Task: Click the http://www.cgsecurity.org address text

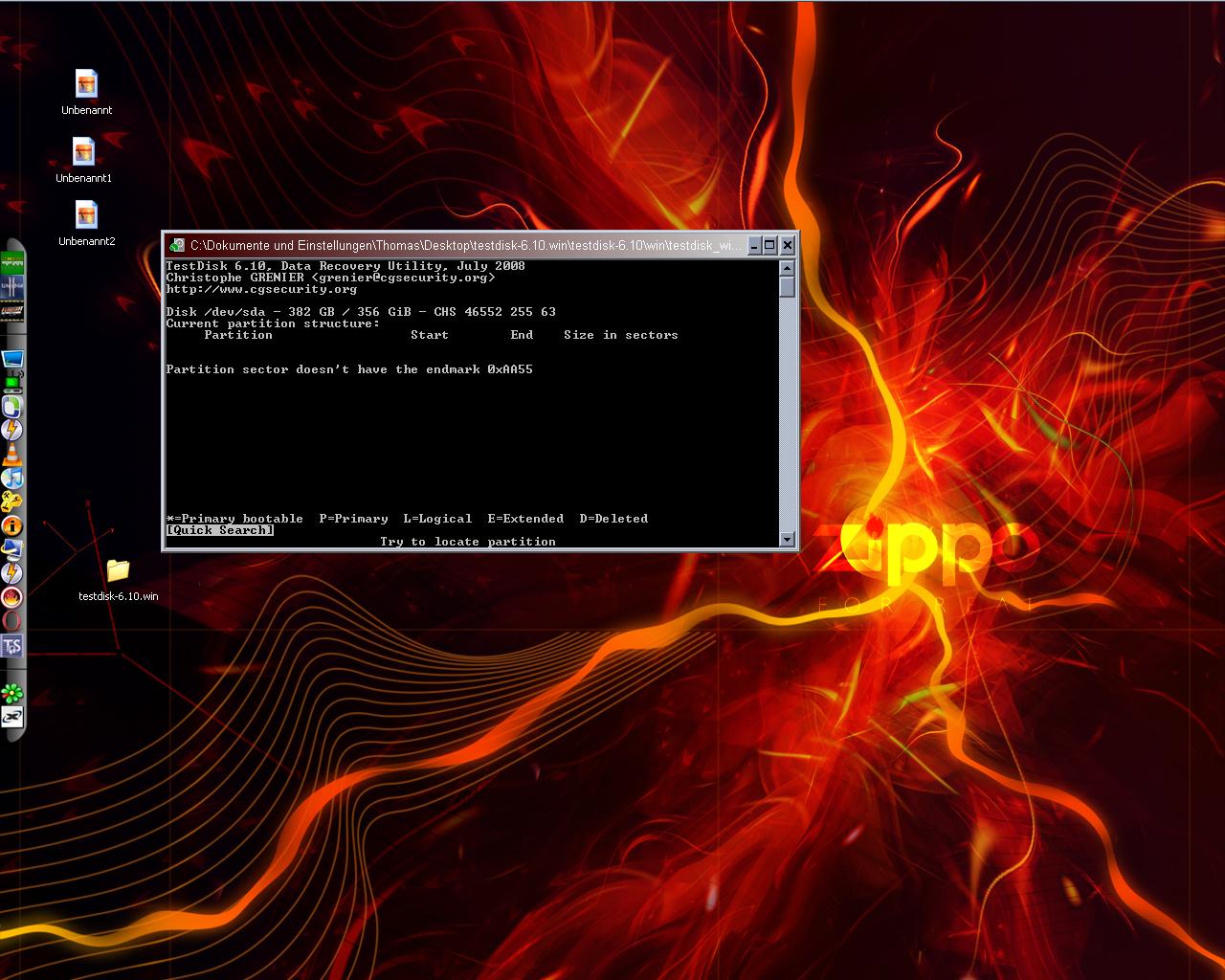Action: click(261, 289)
